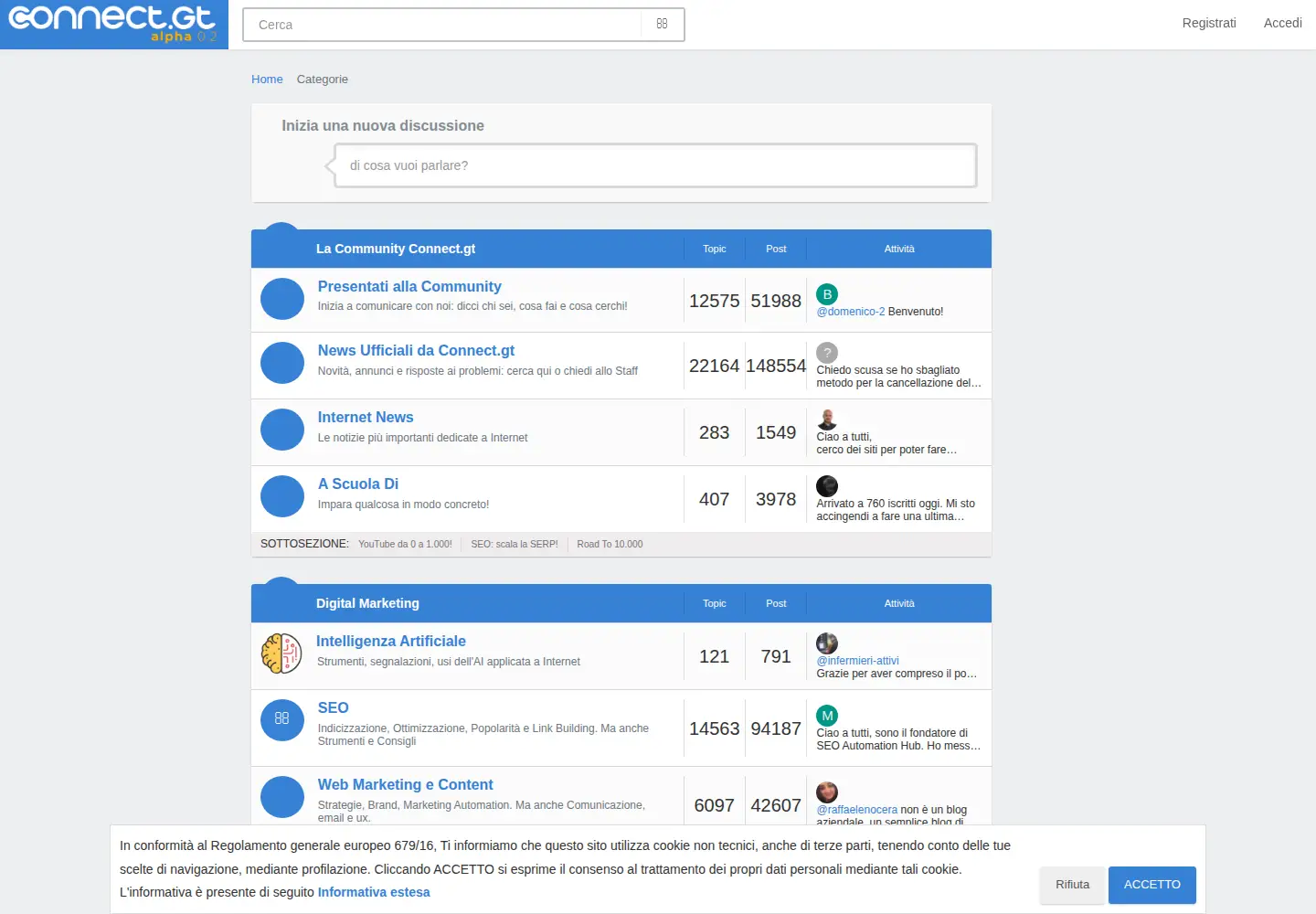
Task: Open Intelligenza Artificiale forum
Action: coord(391,642)
